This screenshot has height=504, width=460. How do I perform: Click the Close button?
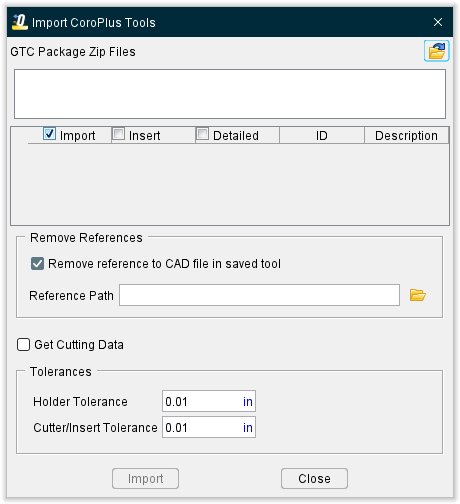[314, 478]
